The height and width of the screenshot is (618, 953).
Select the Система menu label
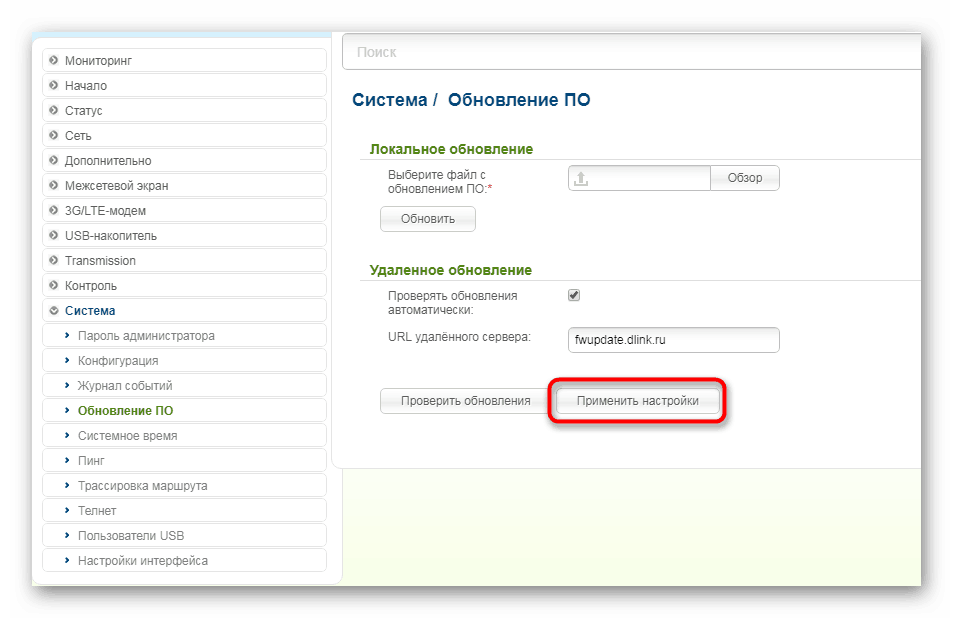pos(90,311)
